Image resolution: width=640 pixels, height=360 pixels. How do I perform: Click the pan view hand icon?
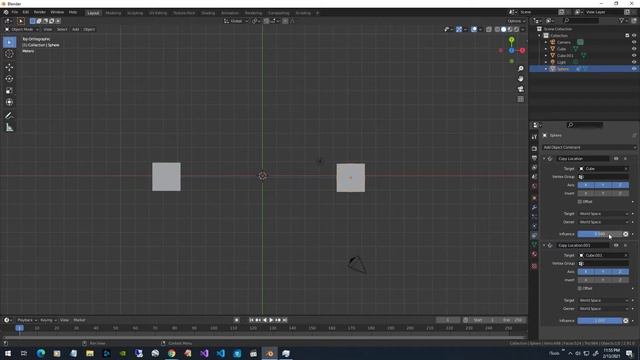(520, 78)
